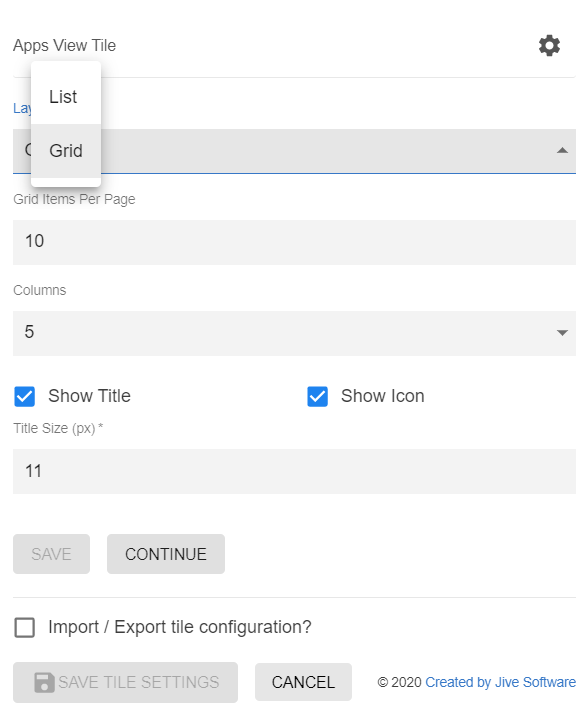Collapse the layout dropdown arrow
Viewport: 586px width, 705px height.
point(562,151)
